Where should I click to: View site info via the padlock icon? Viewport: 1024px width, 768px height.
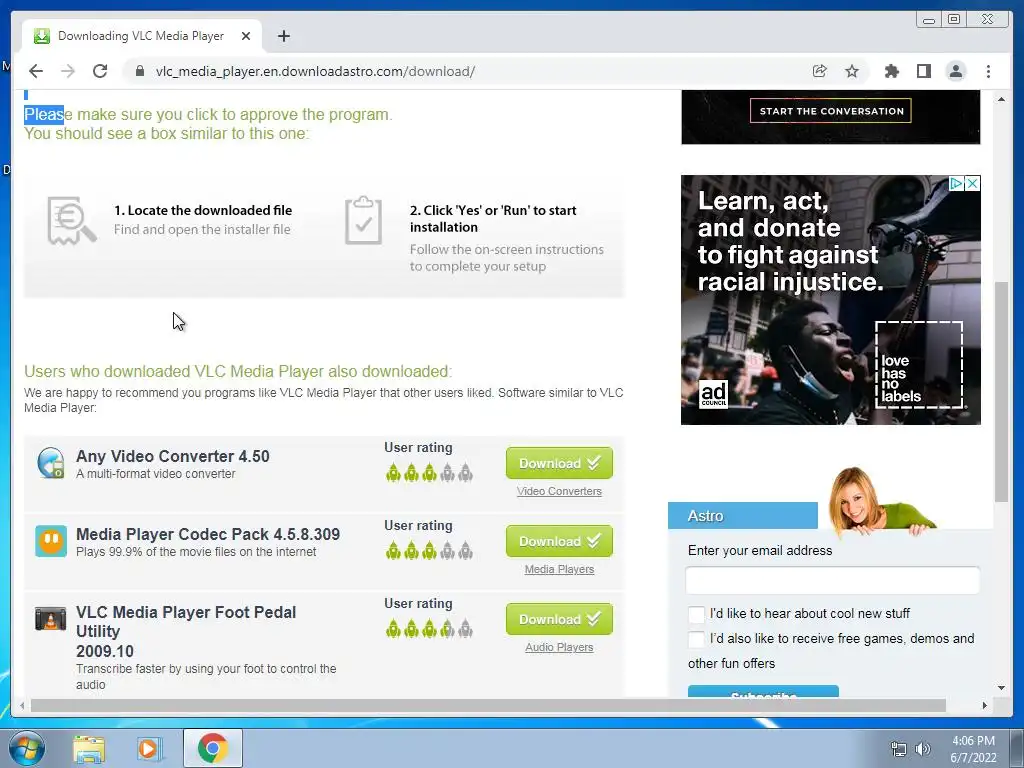pos(140,71)
